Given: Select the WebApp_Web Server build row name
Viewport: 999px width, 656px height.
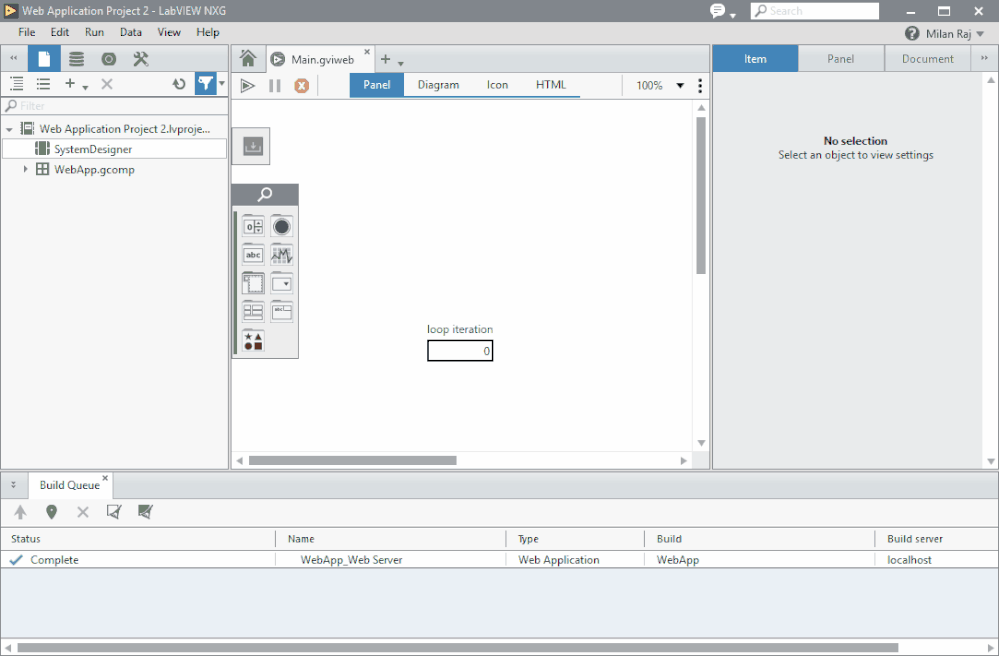Looking at the screenshot, I should [x=351, y=560].
